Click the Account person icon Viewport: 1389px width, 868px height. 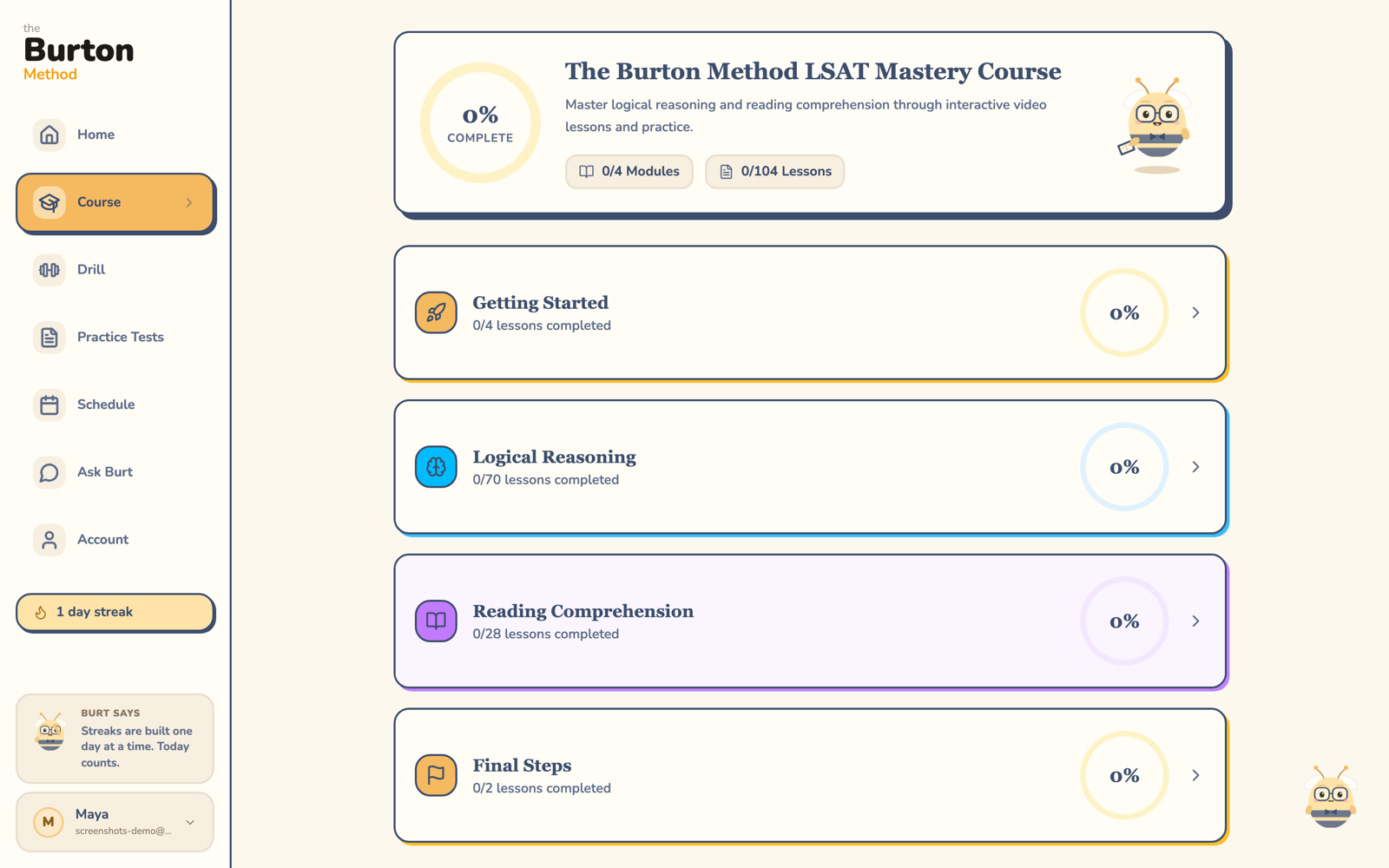pos(49,540)
